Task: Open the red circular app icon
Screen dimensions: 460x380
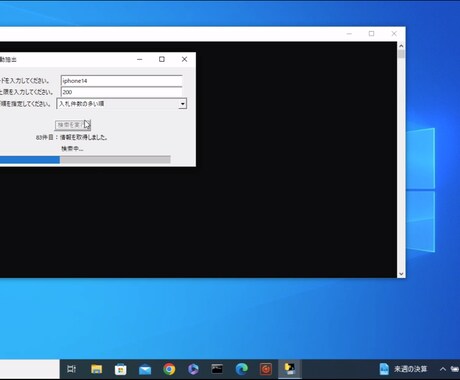Action: 266,369
